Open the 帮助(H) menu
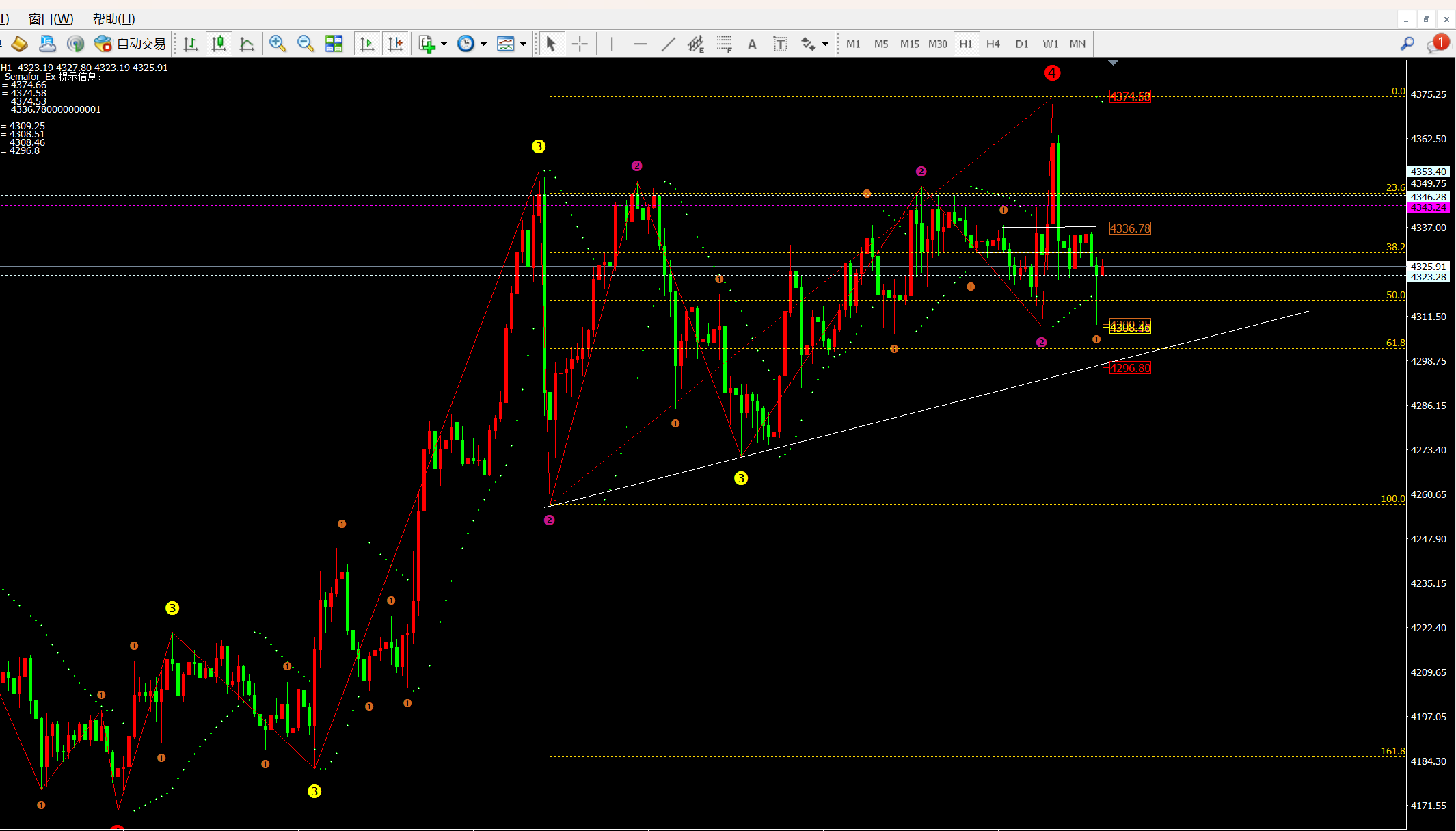1456x831 pixels. tap(113, 18)
